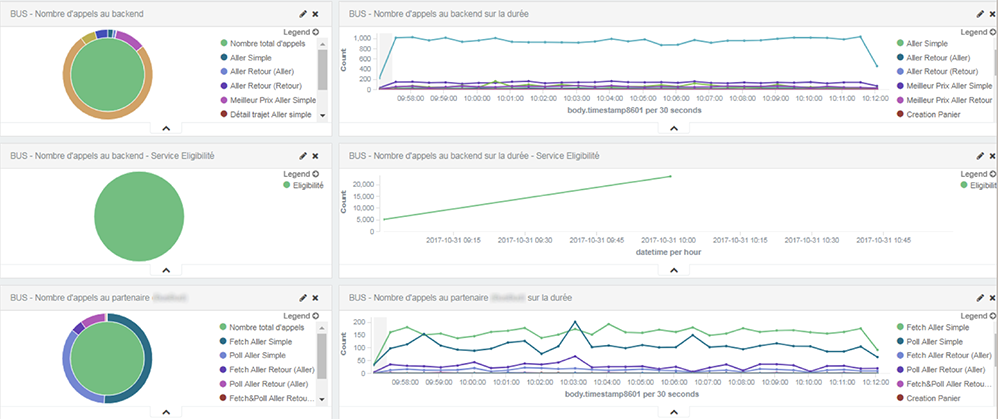Select 'Eligibilit' legend entry in the hourly line panel
The height and width of the screenshot is (419, 1000).
click(x=978, y=186)
